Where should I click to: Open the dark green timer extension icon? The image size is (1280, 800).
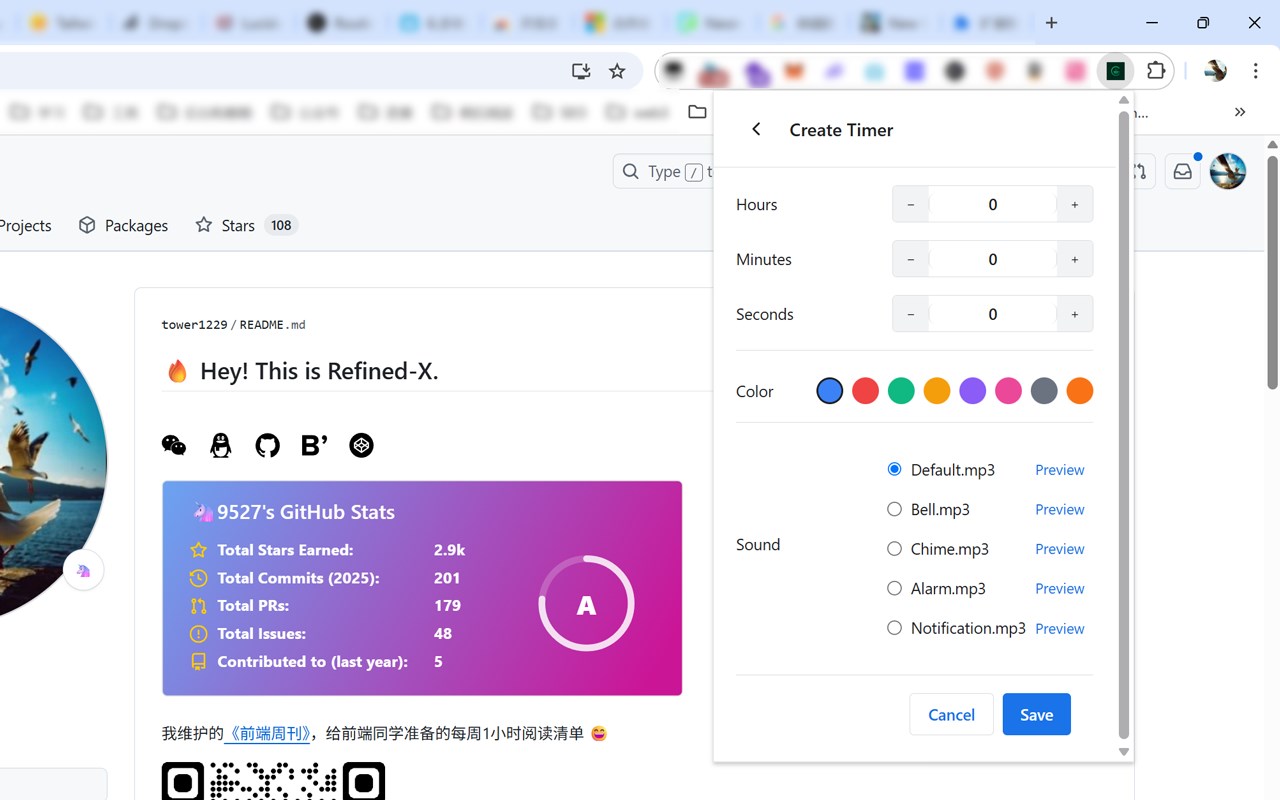point(1115,71)
